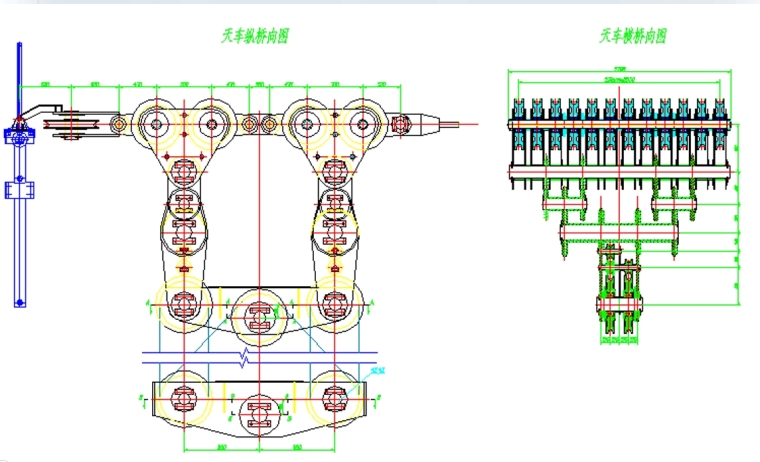This screenshot has height=462, width=760.
Task: Select the middle center wheel between side arms
Action: click(259, 317)
